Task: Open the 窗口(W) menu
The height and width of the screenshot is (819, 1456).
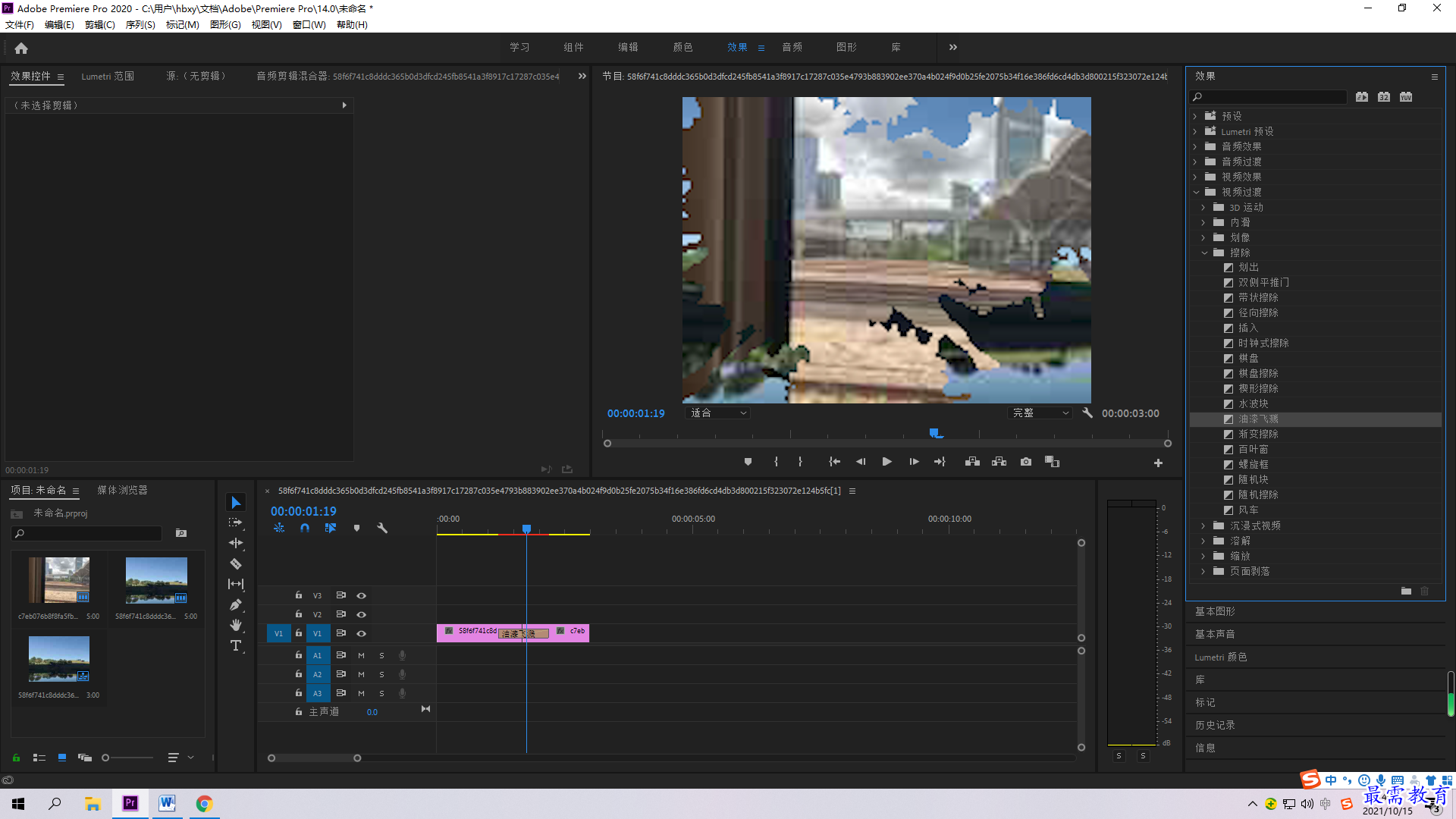Action: point(309,24)
